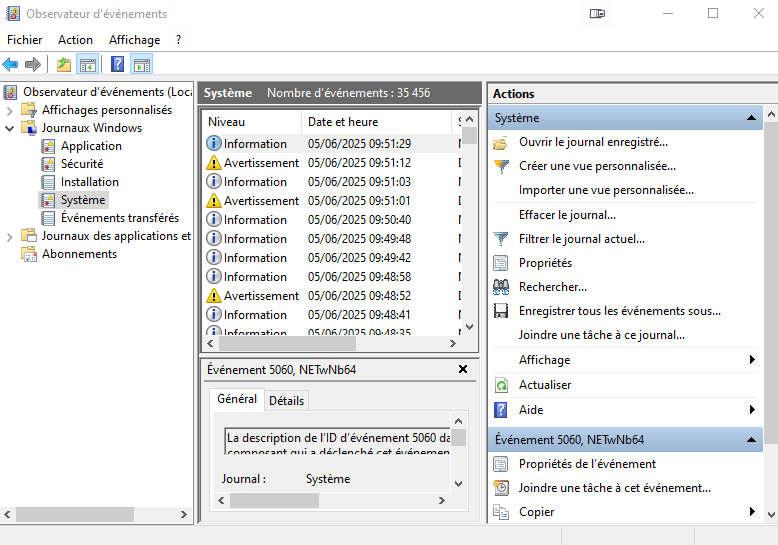Toggle the action pane with the toolbar button
The image size is (778, 545).
(x=142, y=65)
